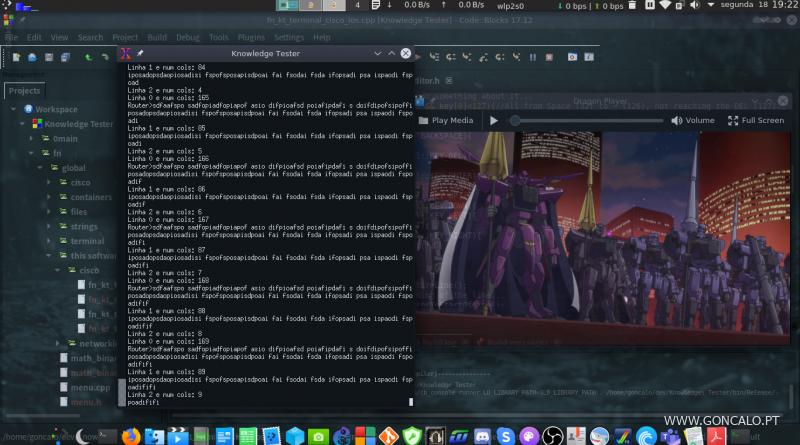Click the volume speaker tray icon
This screenshot has height=445, width=800.
(x=694, y=6)
